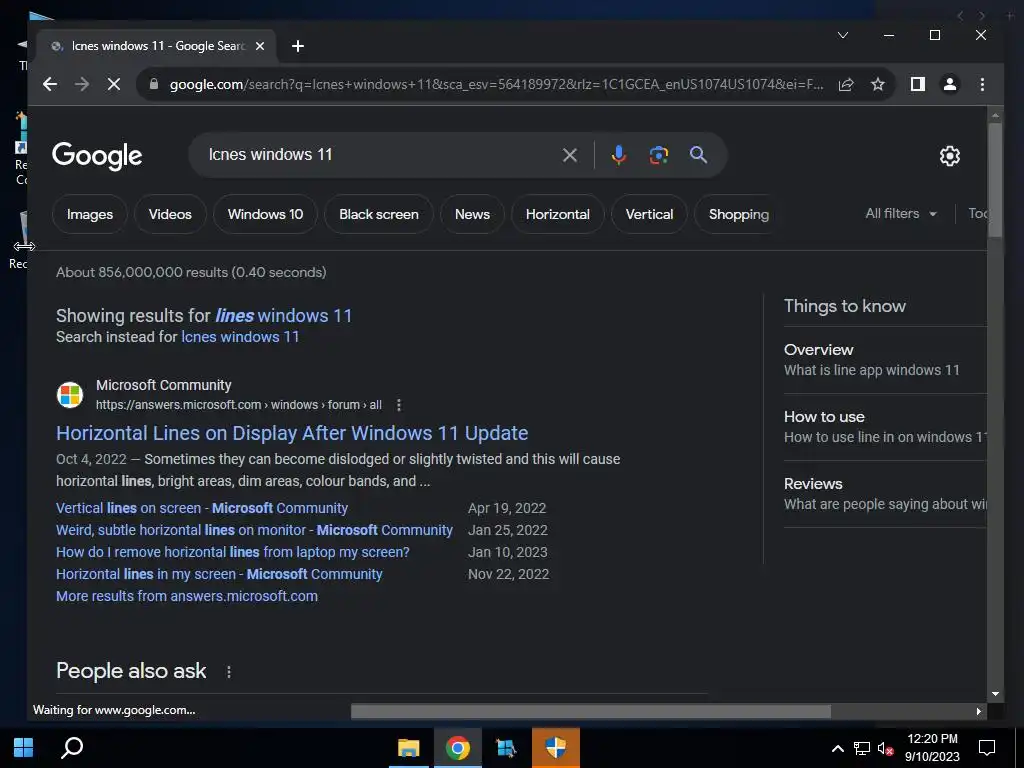The image size is (1024, 768).
Task: Click the scroll-right arrow of horizontal scrollbar
Action: tap(978, 711)
